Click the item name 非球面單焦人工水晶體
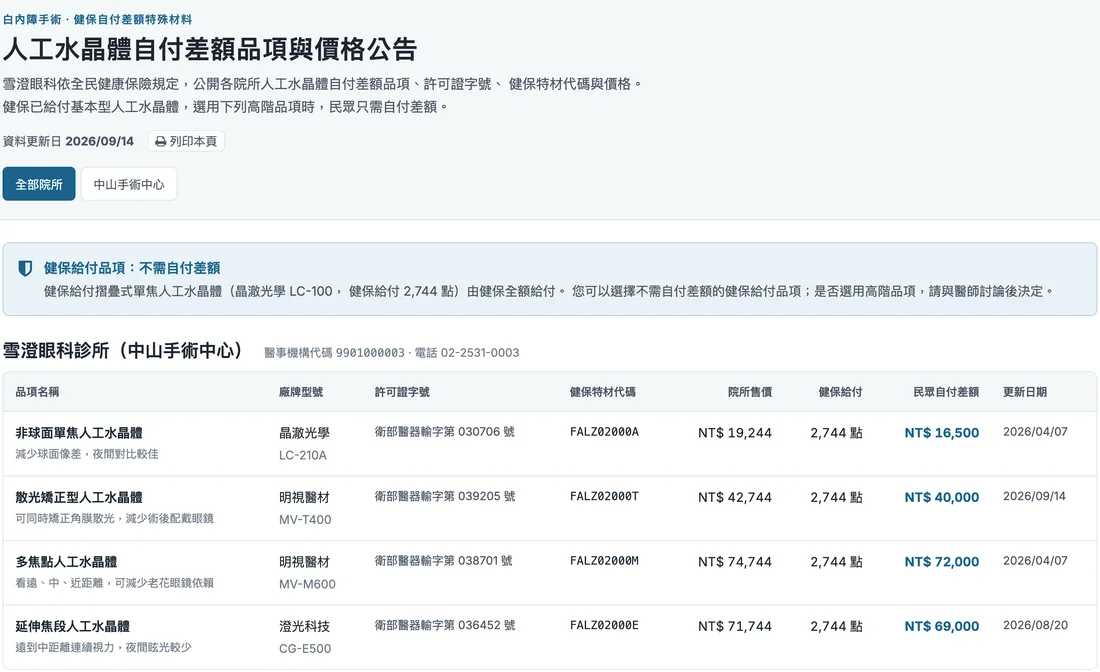Image resolution: width=1100 pixels, height=672 pixels. (79, 433)
